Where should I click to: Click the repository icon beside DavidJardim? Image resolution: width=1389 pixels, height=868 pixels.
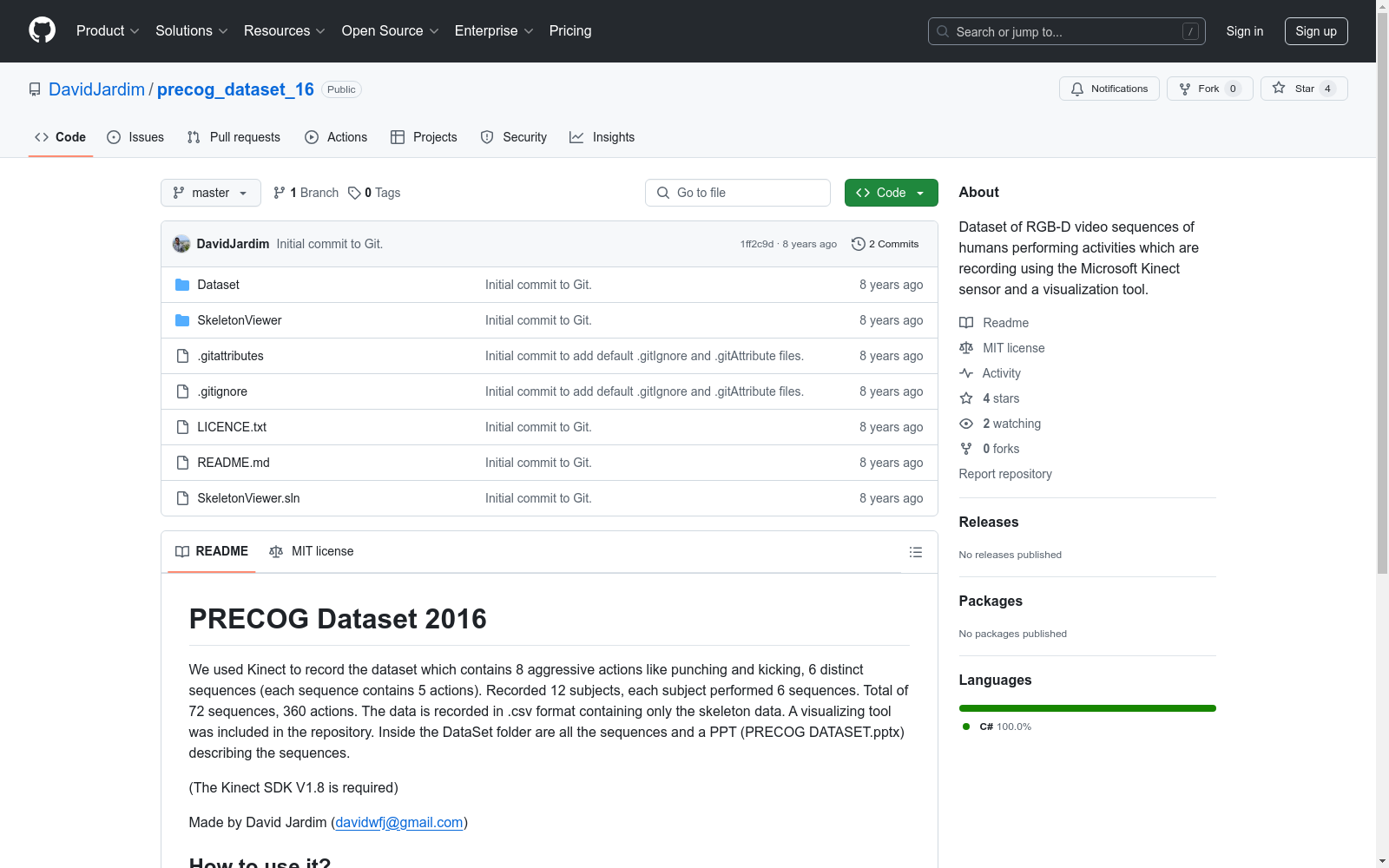pos(35,89)
